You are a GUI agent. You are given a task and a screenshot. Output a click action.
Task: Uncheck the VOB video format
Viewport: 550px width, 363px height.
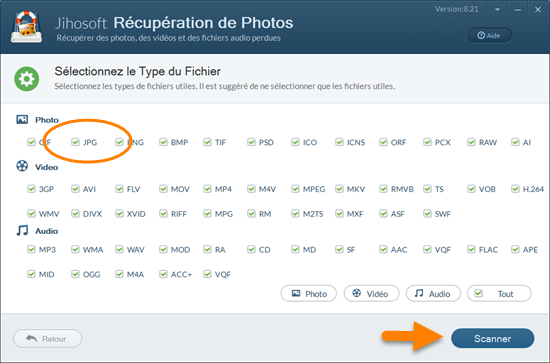[471, 189]
